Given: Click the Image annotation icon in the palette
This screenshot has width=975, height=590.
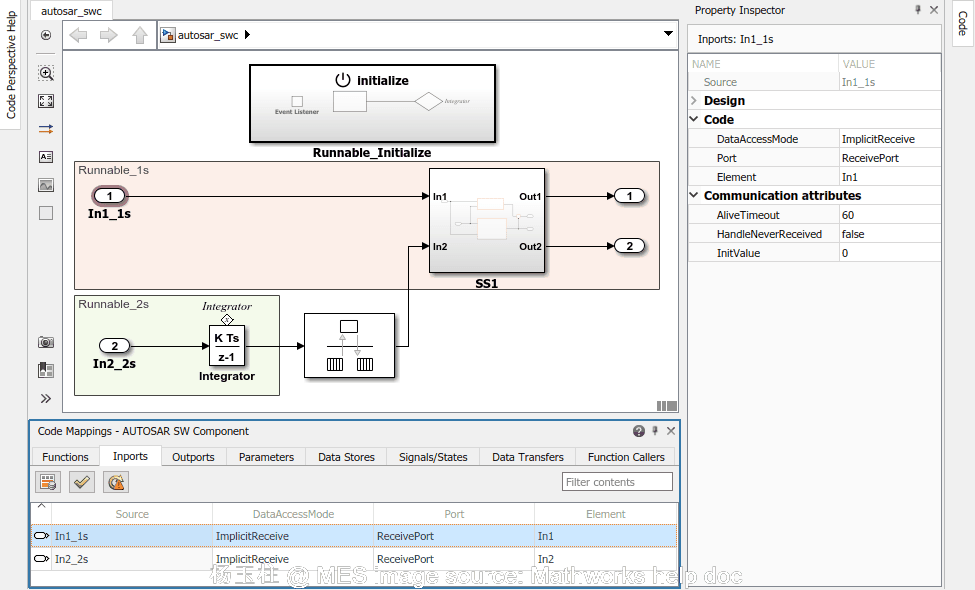Looking at the screenshot, I should coord(46,184).
